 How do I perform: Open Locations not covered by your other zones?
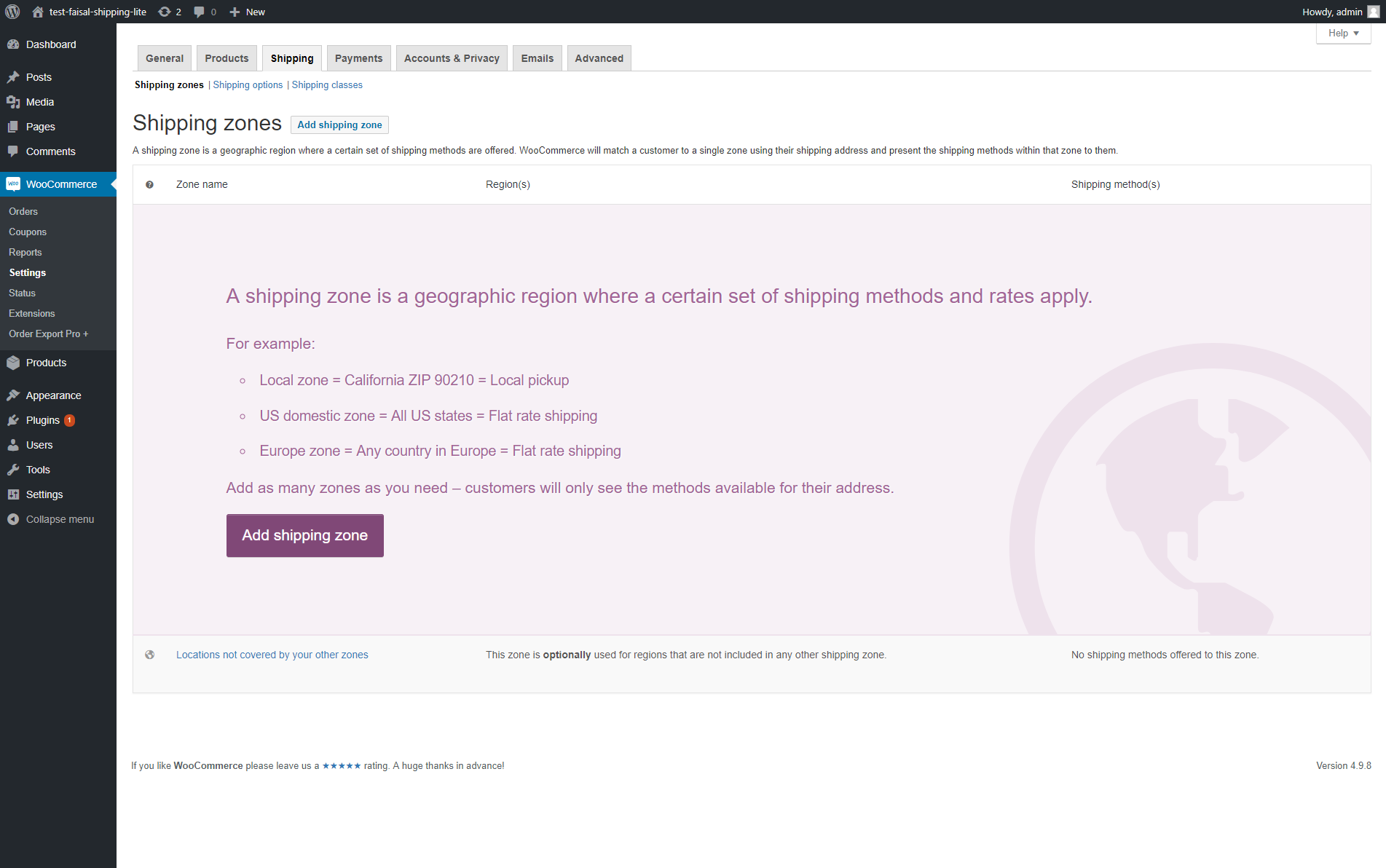(272, 655)
